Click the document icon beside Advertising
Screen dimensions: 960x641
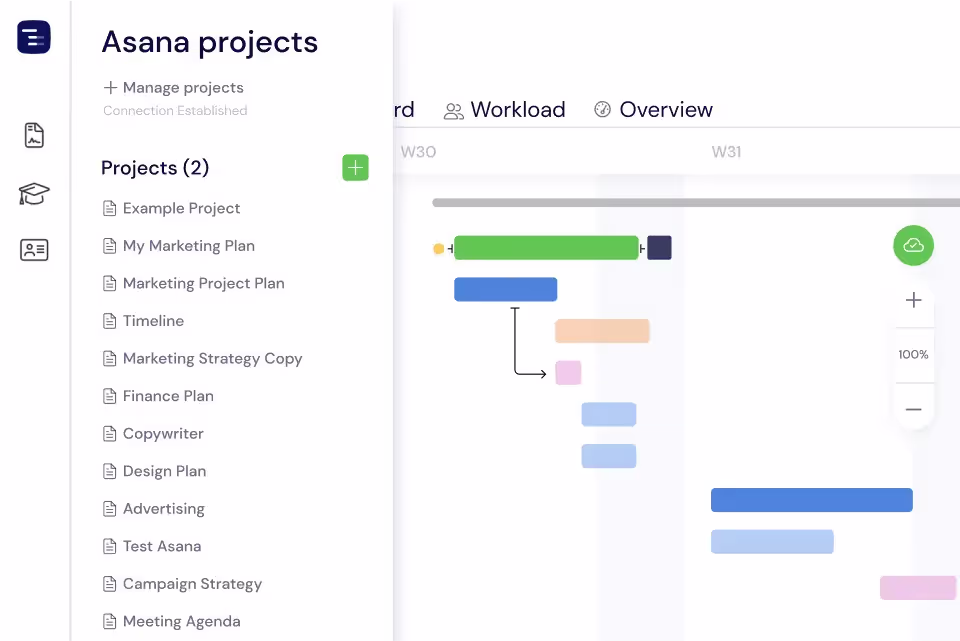pyautogui.click(x=110, y=509)
